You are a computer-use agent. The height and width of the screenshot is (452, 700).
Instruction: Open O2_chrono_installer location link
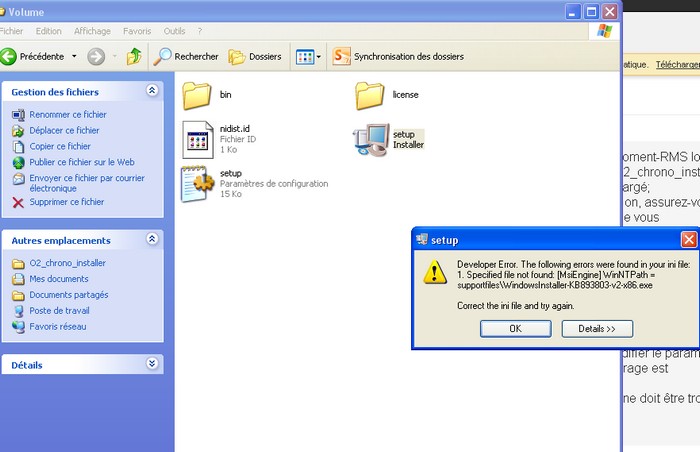[67, 263]
